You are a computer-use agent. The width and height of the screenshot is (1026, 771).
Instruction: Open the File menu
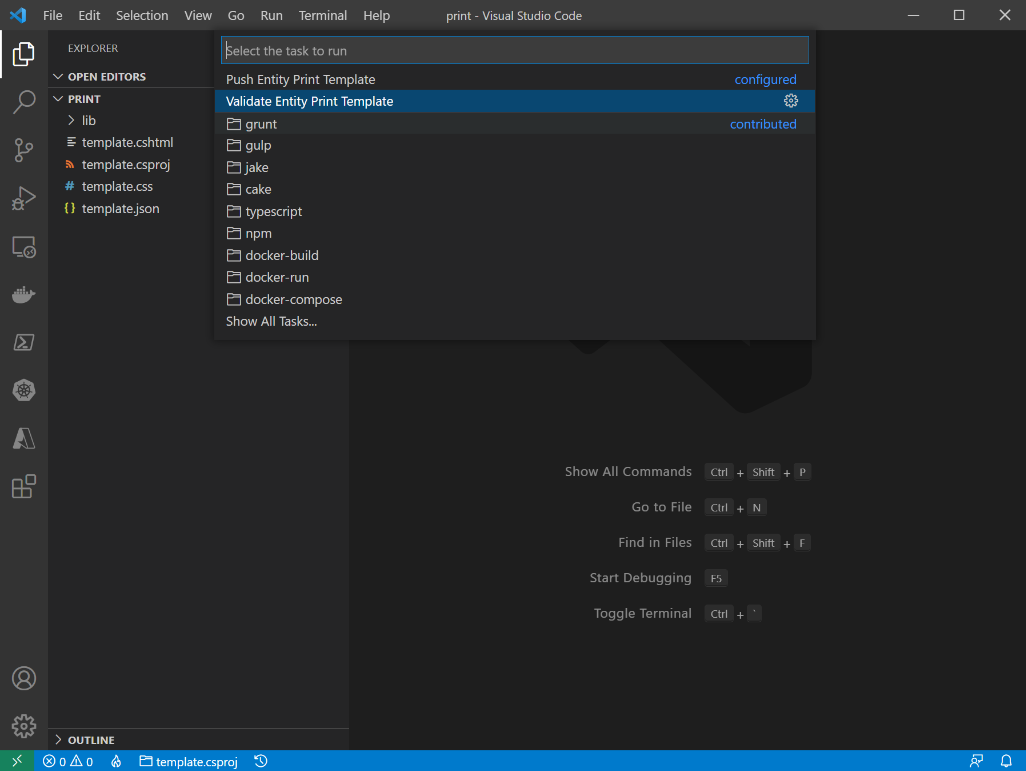pos(53,15)
